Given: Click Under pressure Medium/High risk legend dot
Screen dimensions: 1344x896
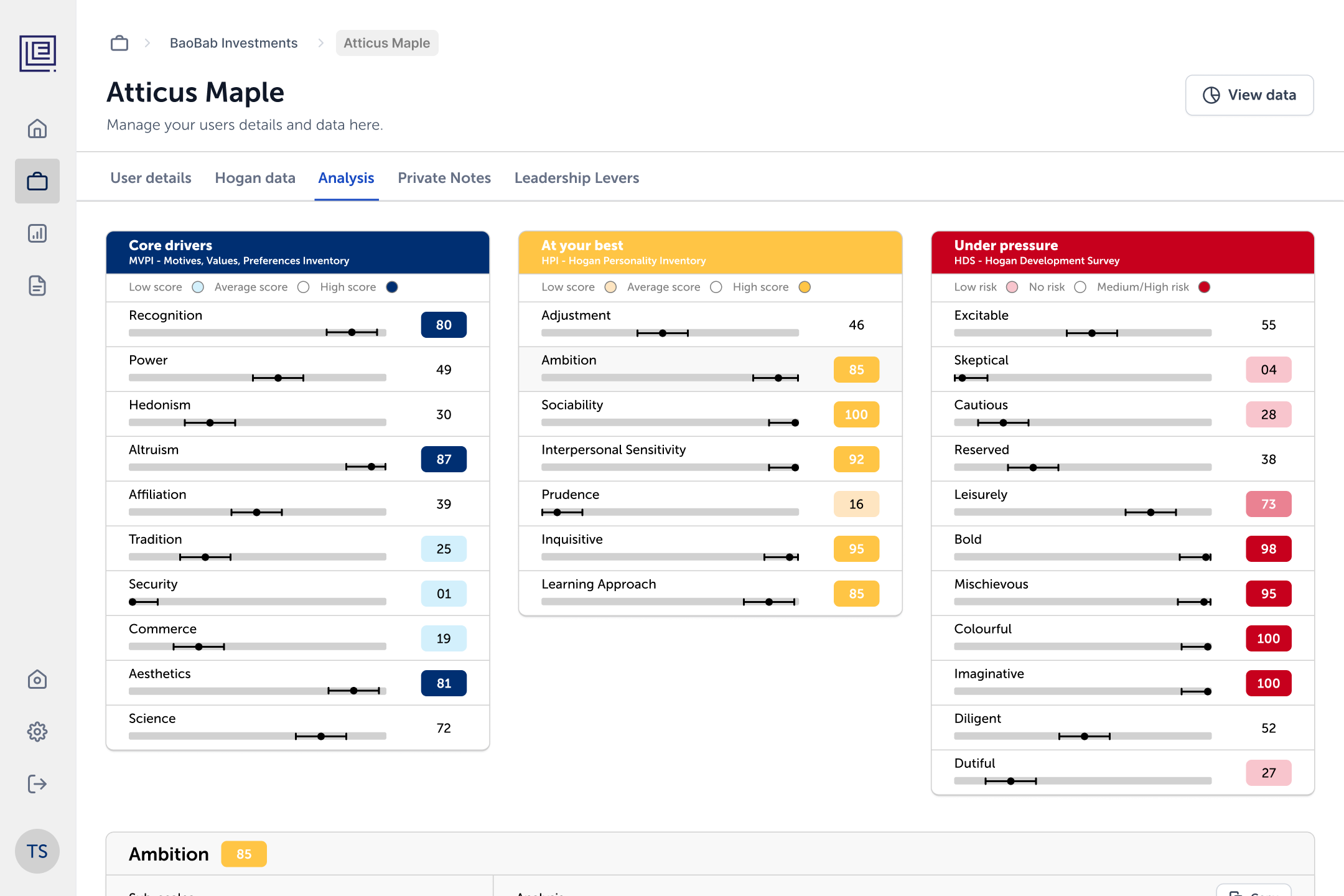Looking at the screenshot, I should pos(1205,287).
